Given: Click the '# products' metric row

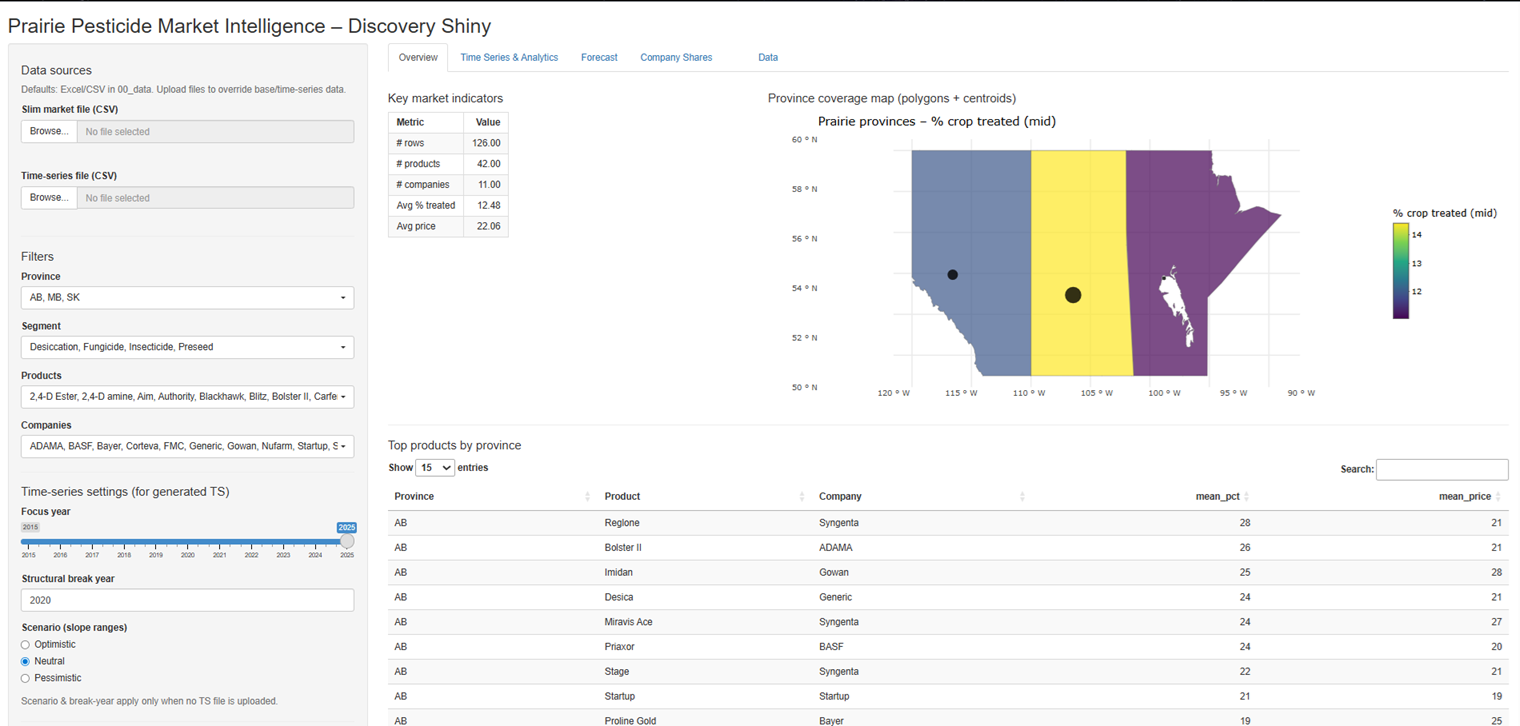Looking at the screenshot, I should (x=448, y=164).
